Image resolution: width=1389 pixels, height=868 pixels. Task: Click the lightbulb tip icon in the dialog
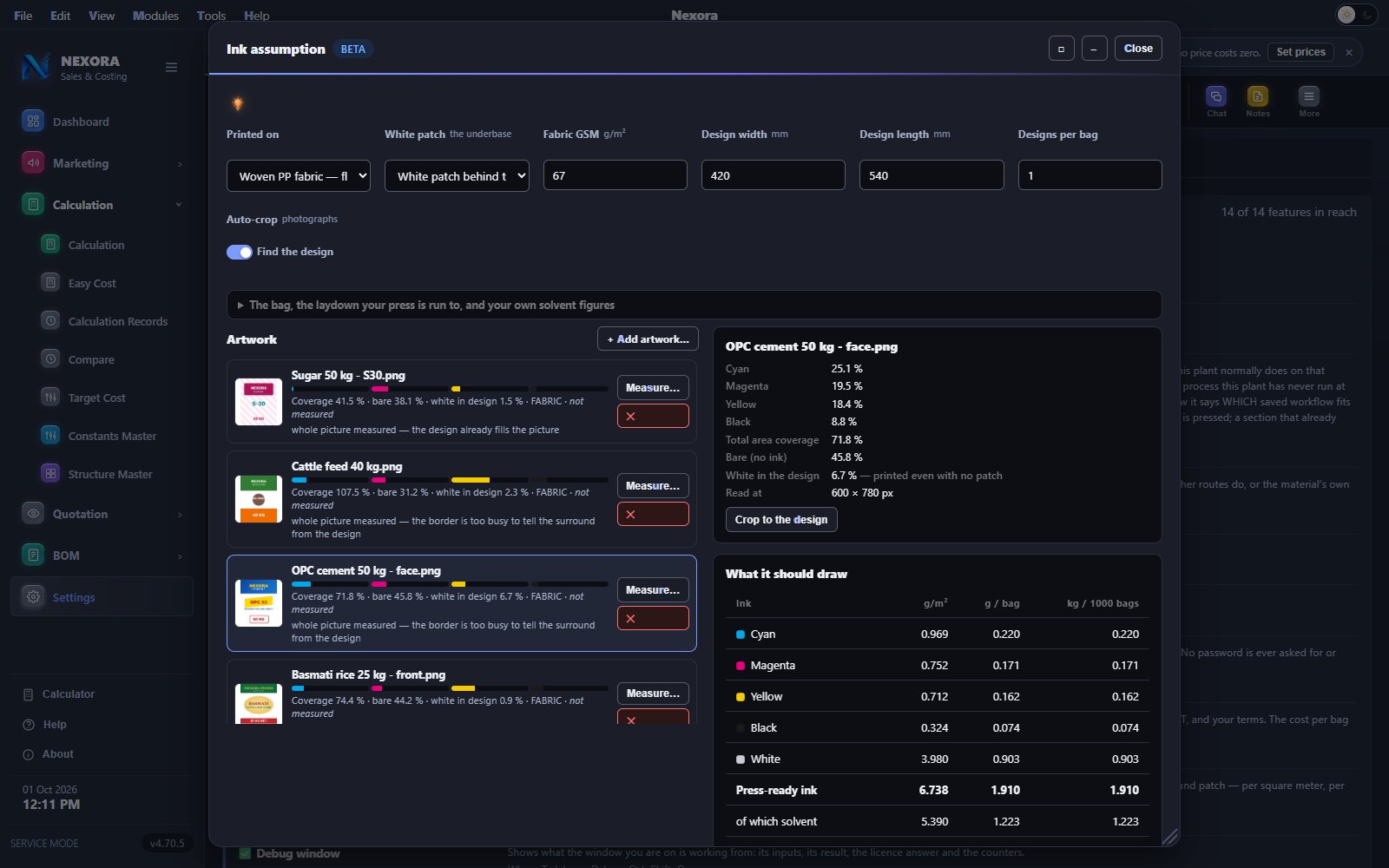238,104
